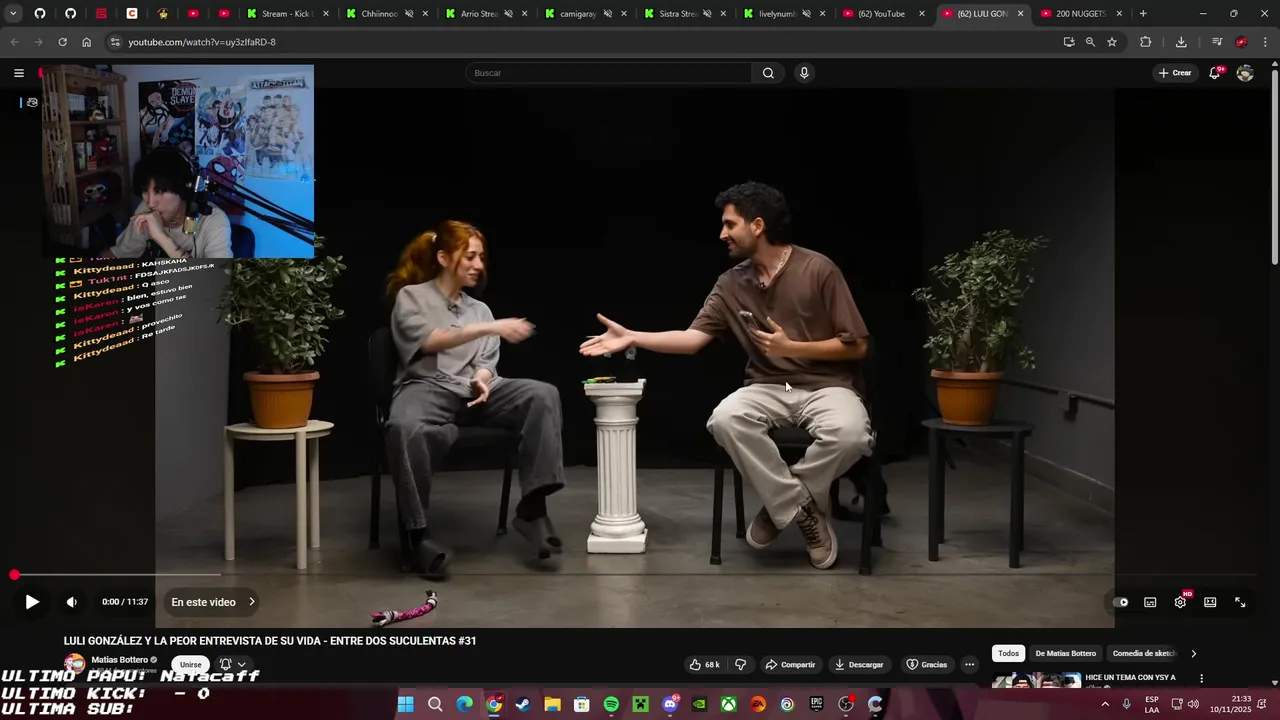Show hidden system tray icons

point(1105,704)
